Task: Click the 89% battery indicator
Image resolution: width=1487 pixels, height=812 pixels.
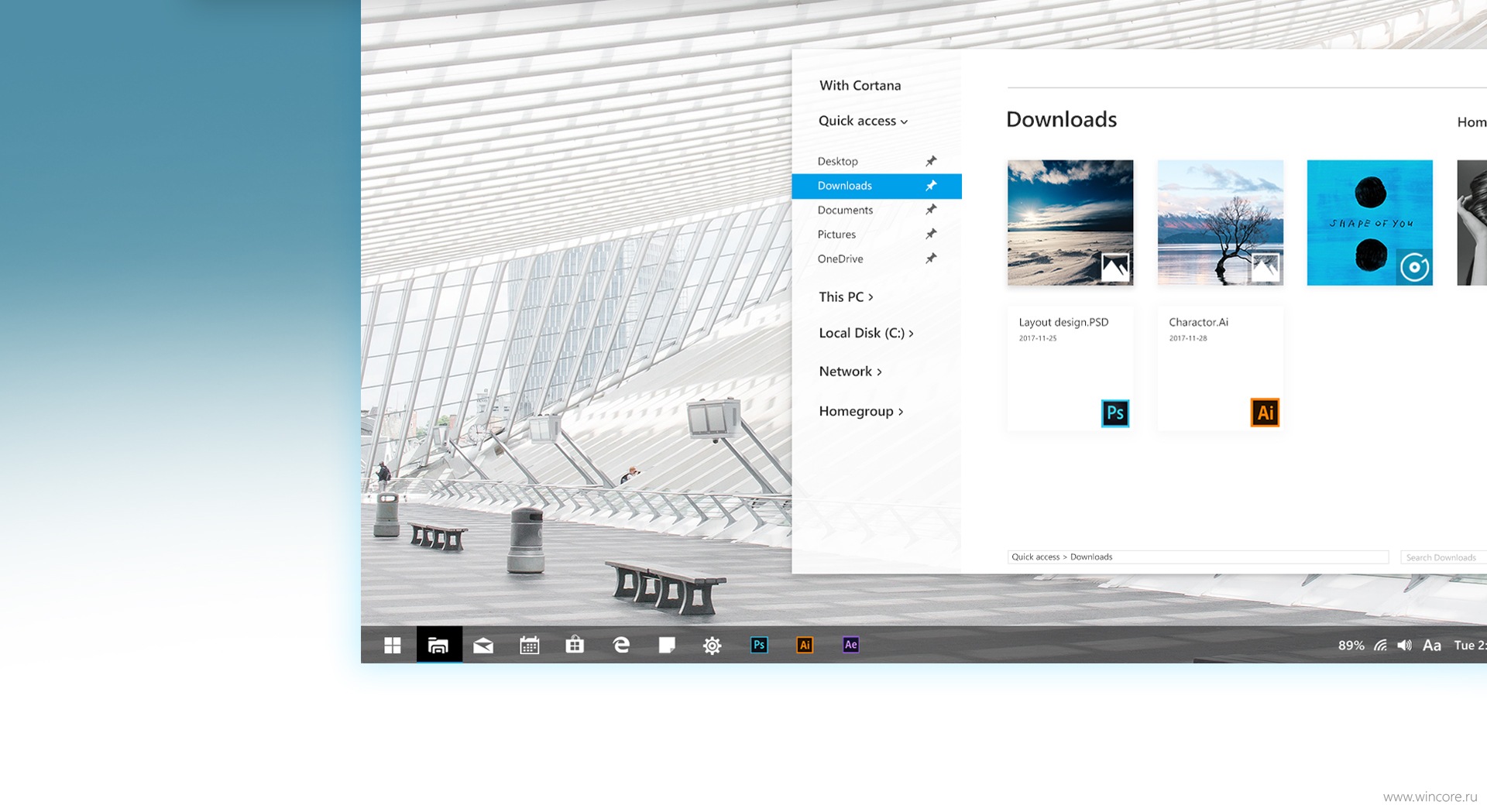Action: pyautogui.click(x=1351, y=646)
